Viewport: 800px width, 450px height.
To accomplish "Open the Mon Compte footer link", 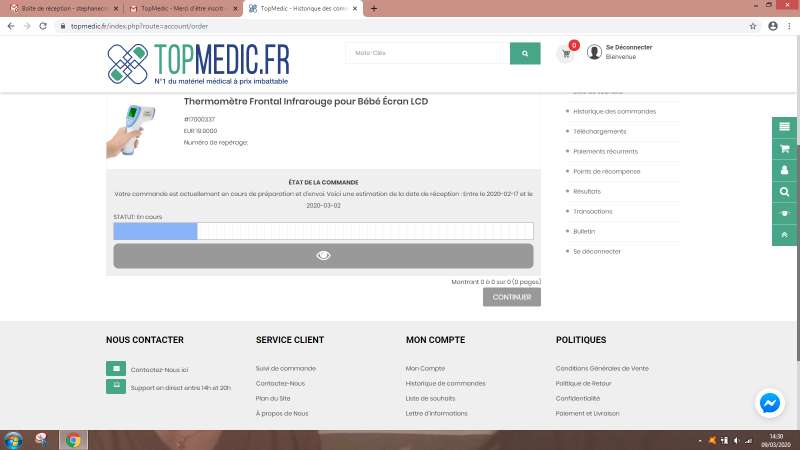I will 425,368.
